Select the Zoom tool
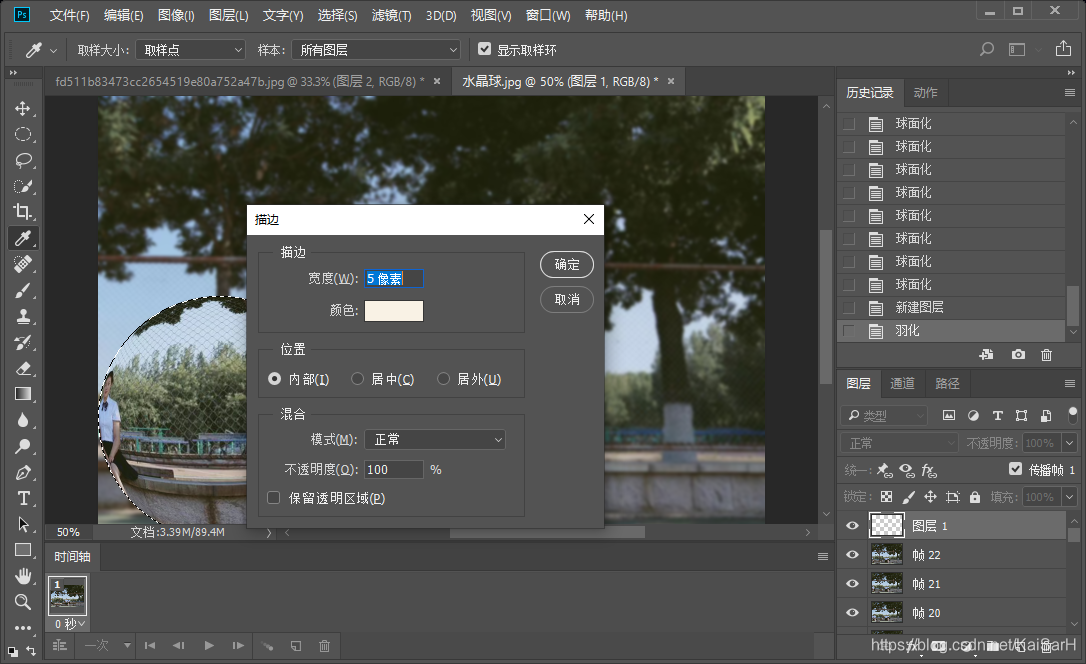This screenshot has width=1086, height=664. click(x=23, y=602)
